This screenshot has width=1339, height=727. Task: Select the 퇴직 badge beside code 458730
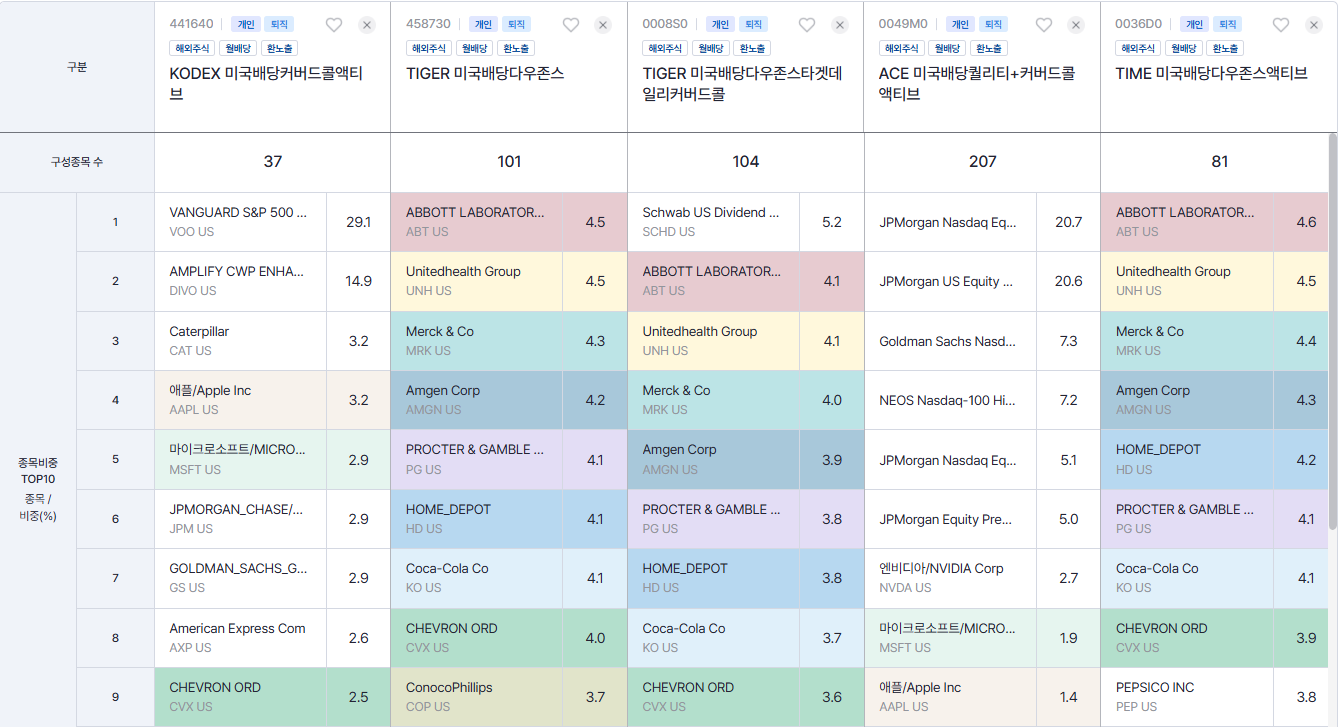[516, 24]
